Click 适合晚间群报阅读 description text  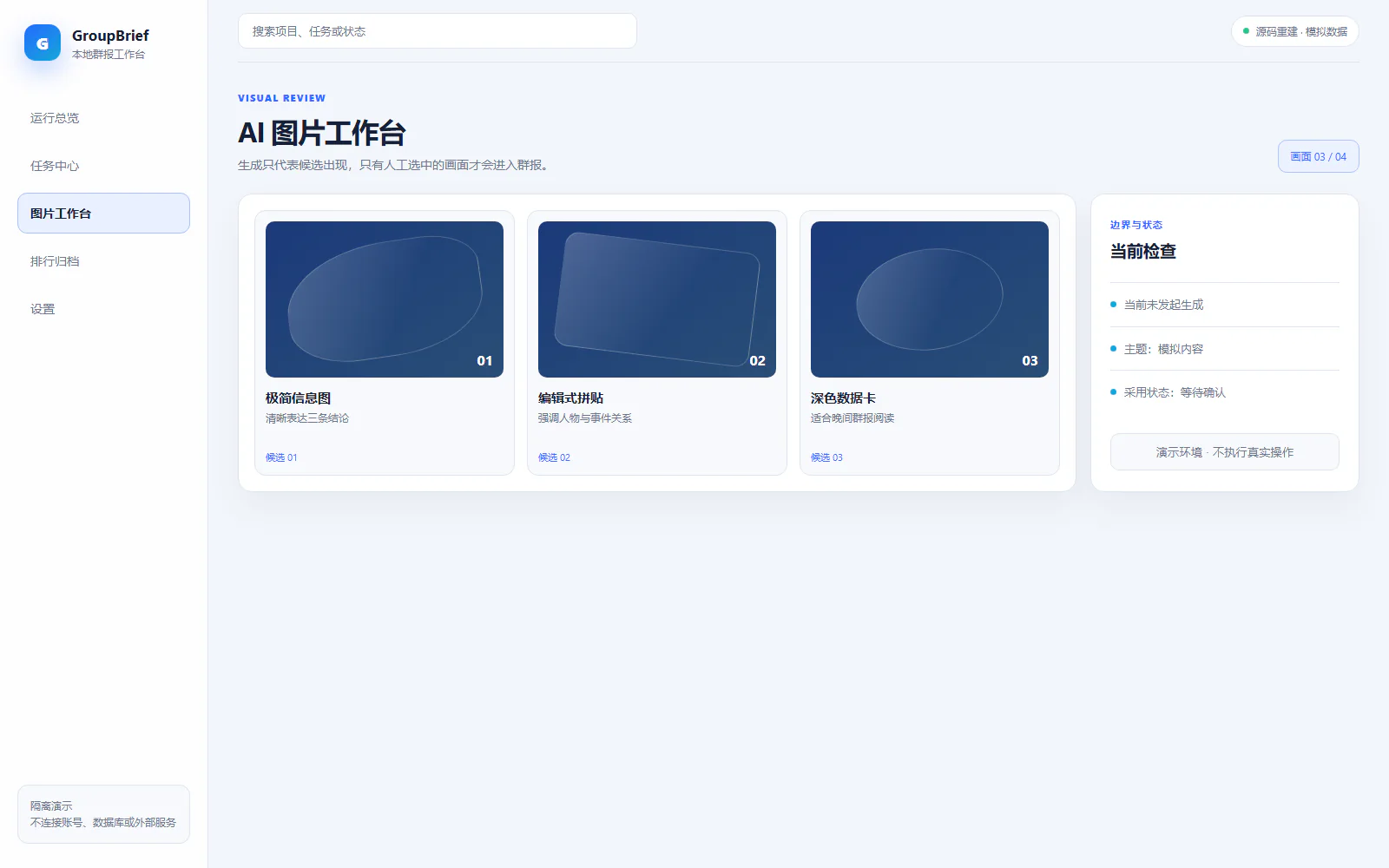coord(852,418)
